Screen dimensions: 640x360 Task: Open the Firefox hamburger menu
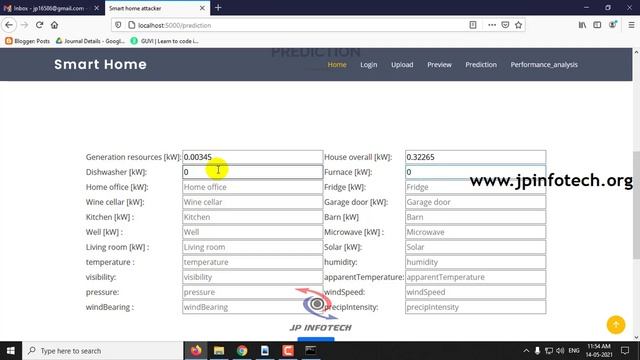point(631,25)
